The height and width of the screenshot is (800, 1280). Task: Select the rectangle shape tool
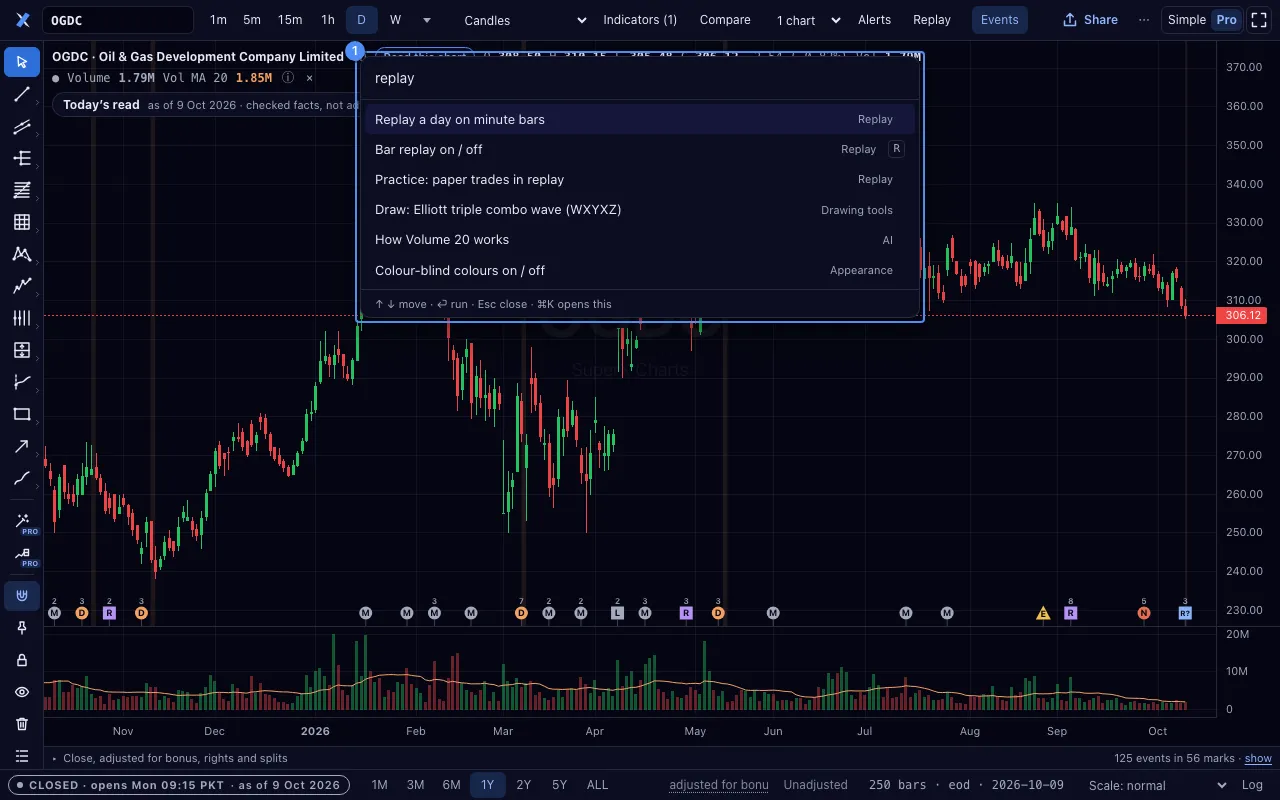pos(22,414)
